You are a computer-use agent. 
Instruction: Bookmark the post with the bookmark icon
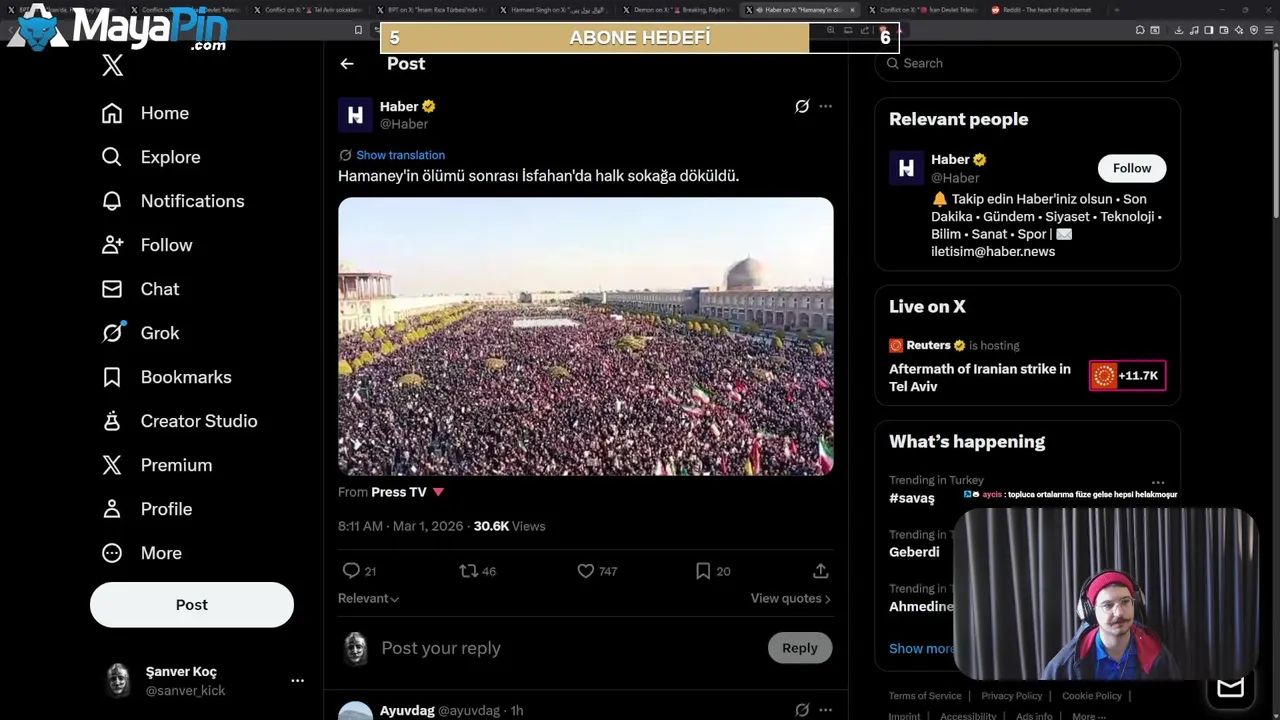(703, 571)
